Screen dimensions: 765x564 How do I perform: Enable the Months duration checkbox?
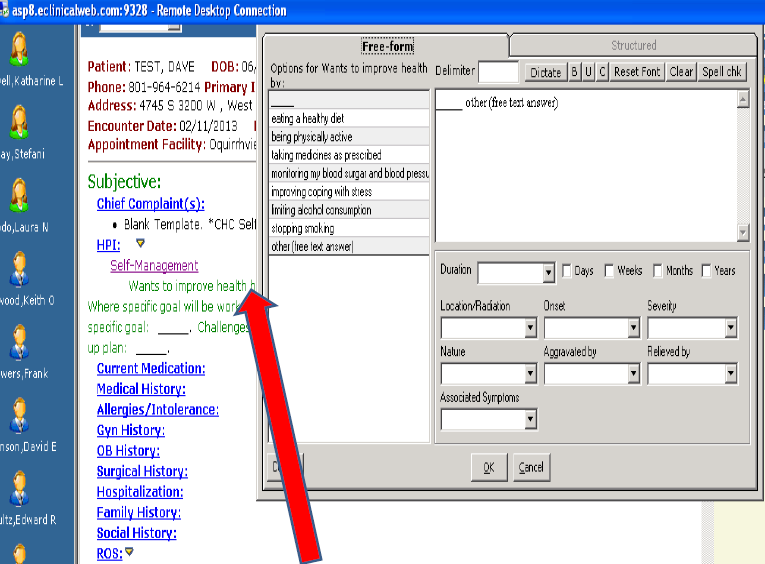658,270
